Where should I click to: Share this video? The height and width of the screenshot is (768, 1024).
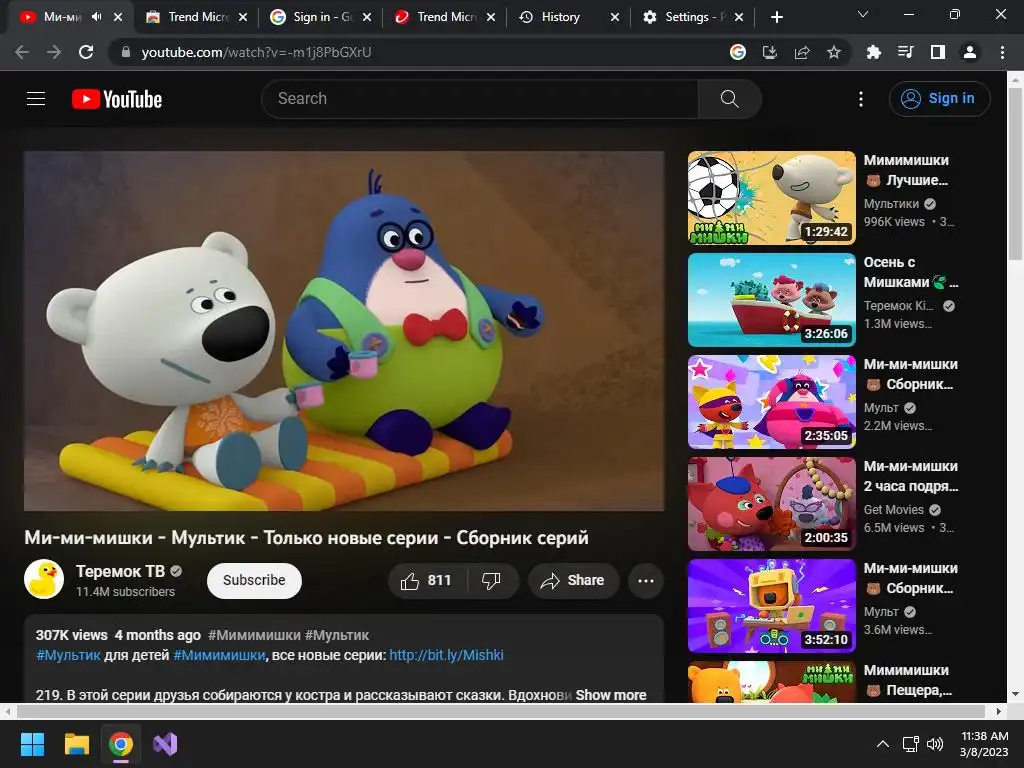573,581
